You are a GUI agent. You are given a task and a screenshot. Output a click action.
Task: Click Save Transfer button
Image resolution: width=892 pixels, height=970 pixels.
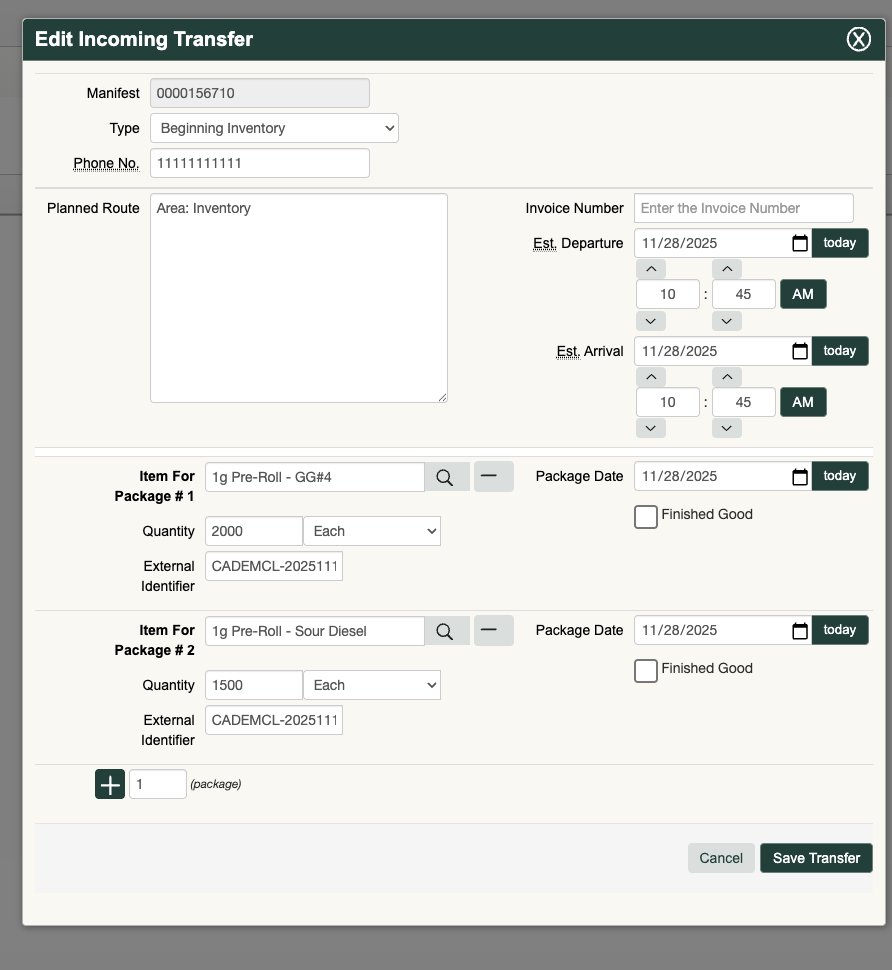click(x=816, y=858)
